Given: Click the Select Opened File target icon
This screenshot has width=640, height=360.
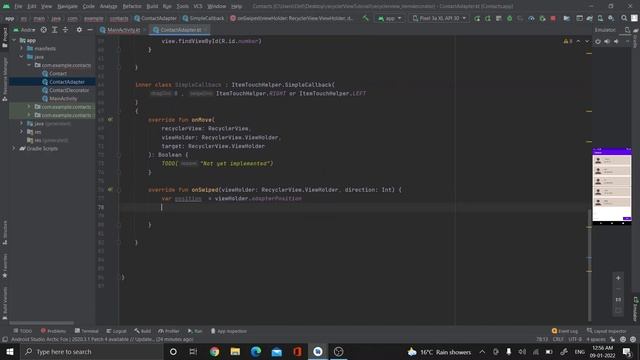Looking at the screenshot, I should tap(44, 30).
